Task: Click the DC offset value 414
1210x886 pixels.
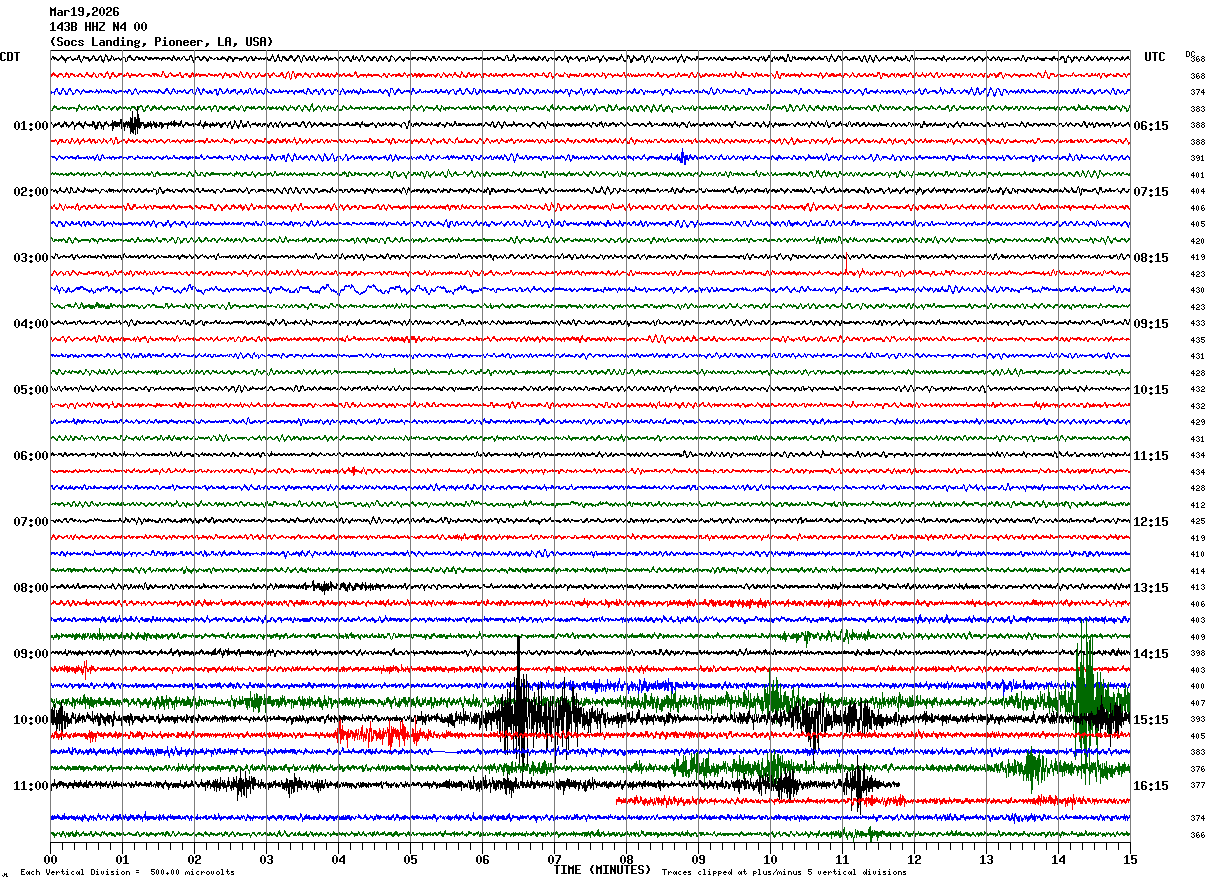Action: click(1197, 571)
